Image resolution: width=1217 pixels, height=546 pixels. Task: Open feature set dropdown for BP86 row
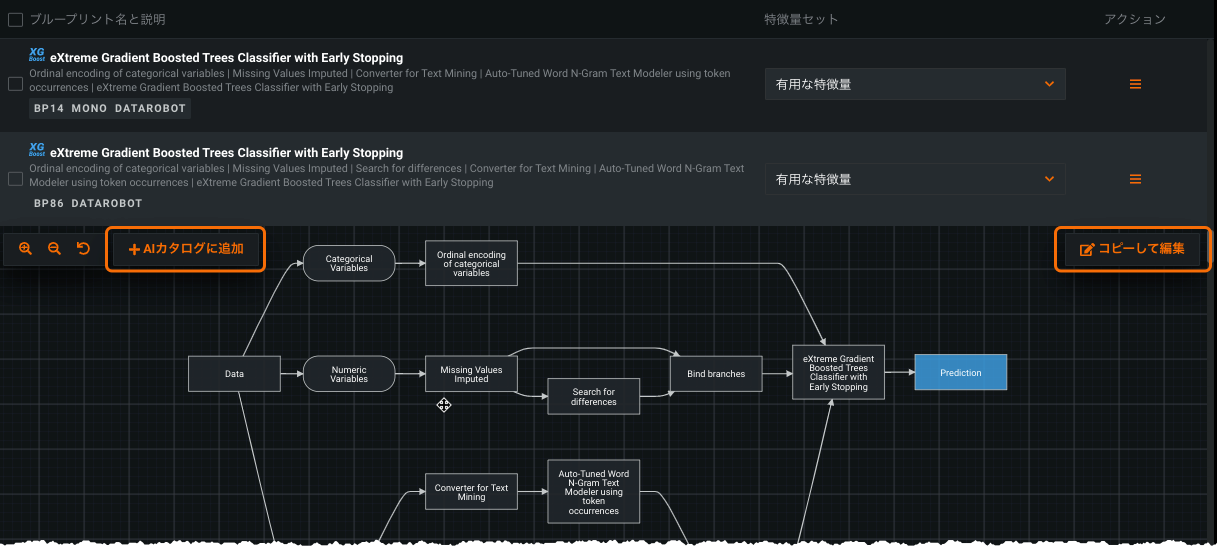(x=915, y=179)
